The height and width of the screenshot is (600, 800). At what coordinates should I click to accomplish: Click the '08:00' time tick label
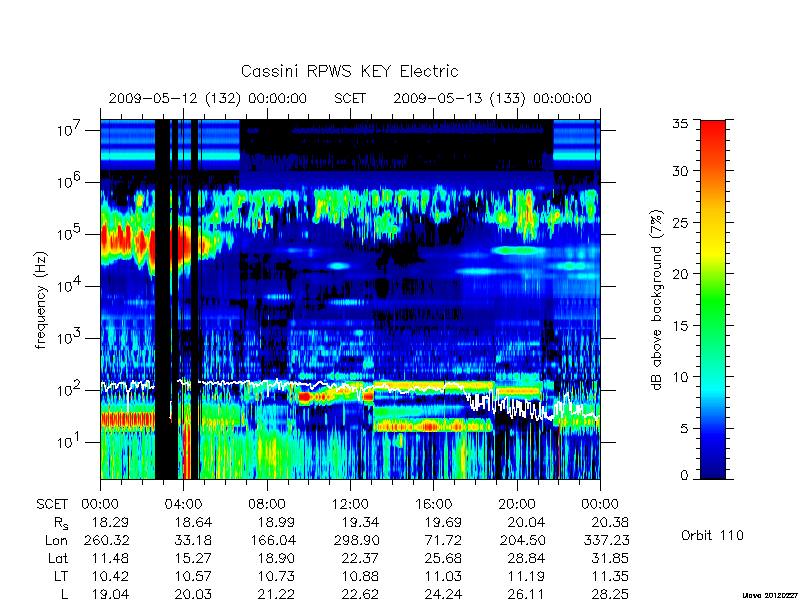(x=267, y=504)
